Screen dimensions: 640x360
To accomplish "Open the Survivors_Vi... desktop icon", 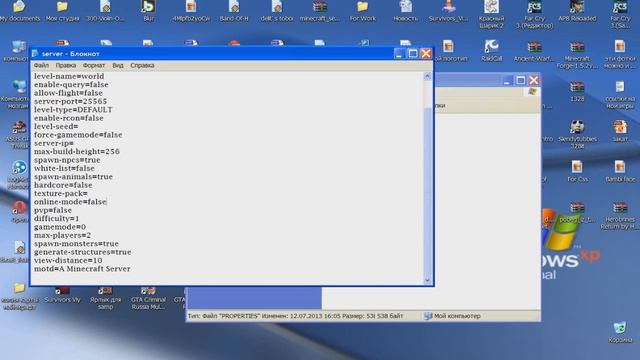I will (x=448, y=11).
